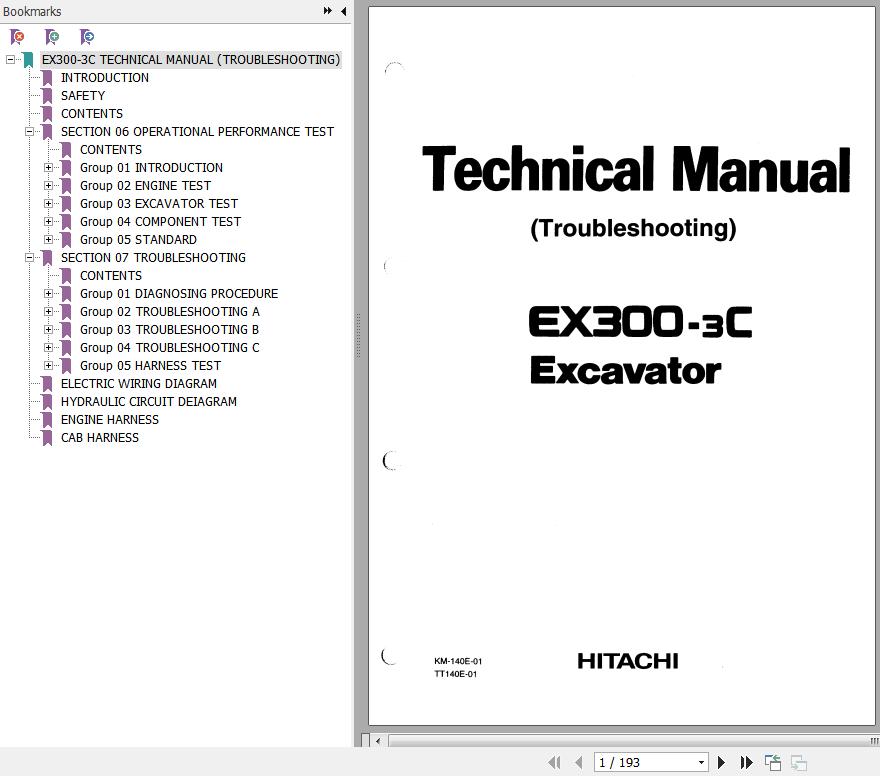Open the page number dropdown

(700, 763)
